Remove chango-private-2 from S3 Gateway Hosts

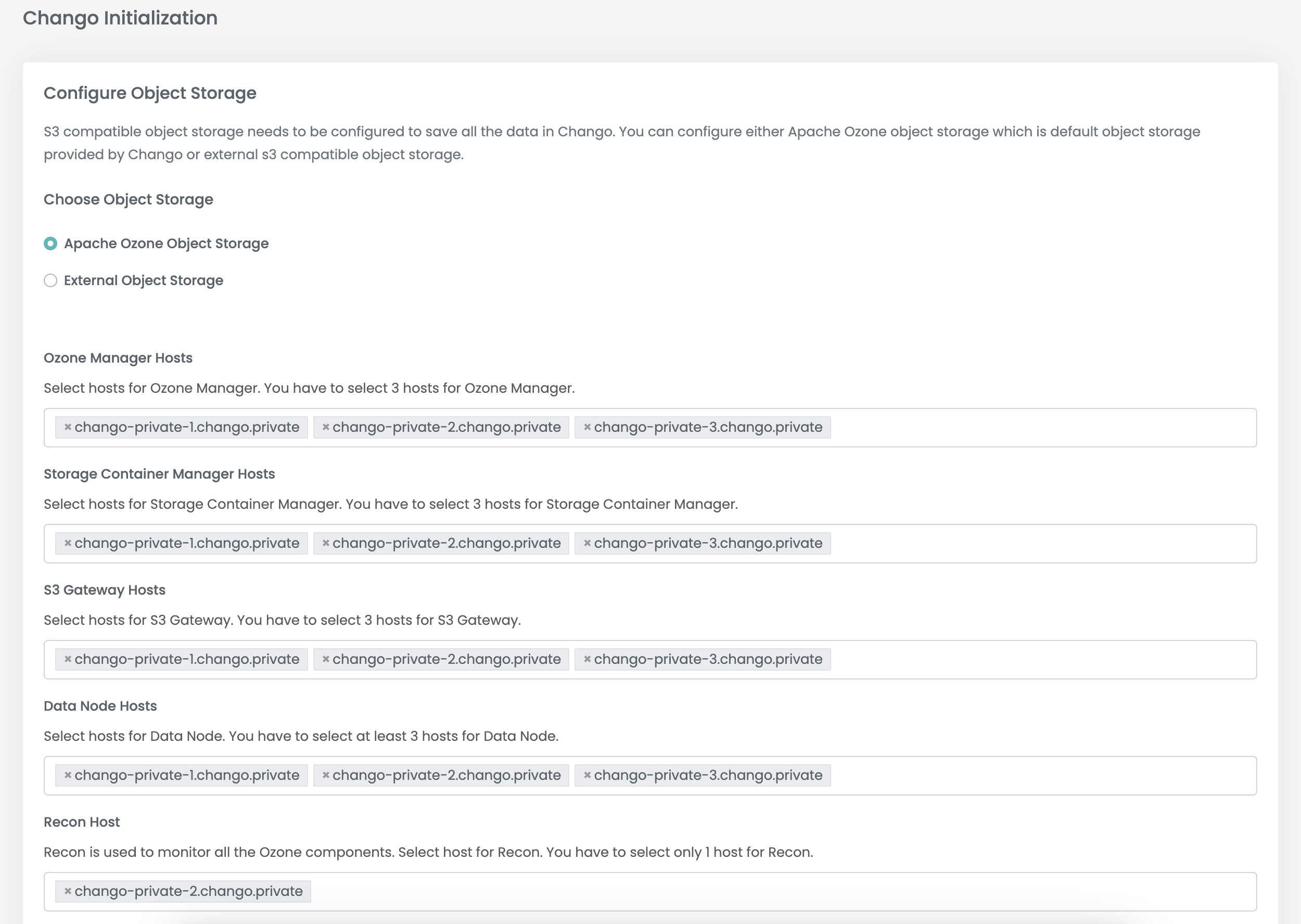click(x=326, y=659)
